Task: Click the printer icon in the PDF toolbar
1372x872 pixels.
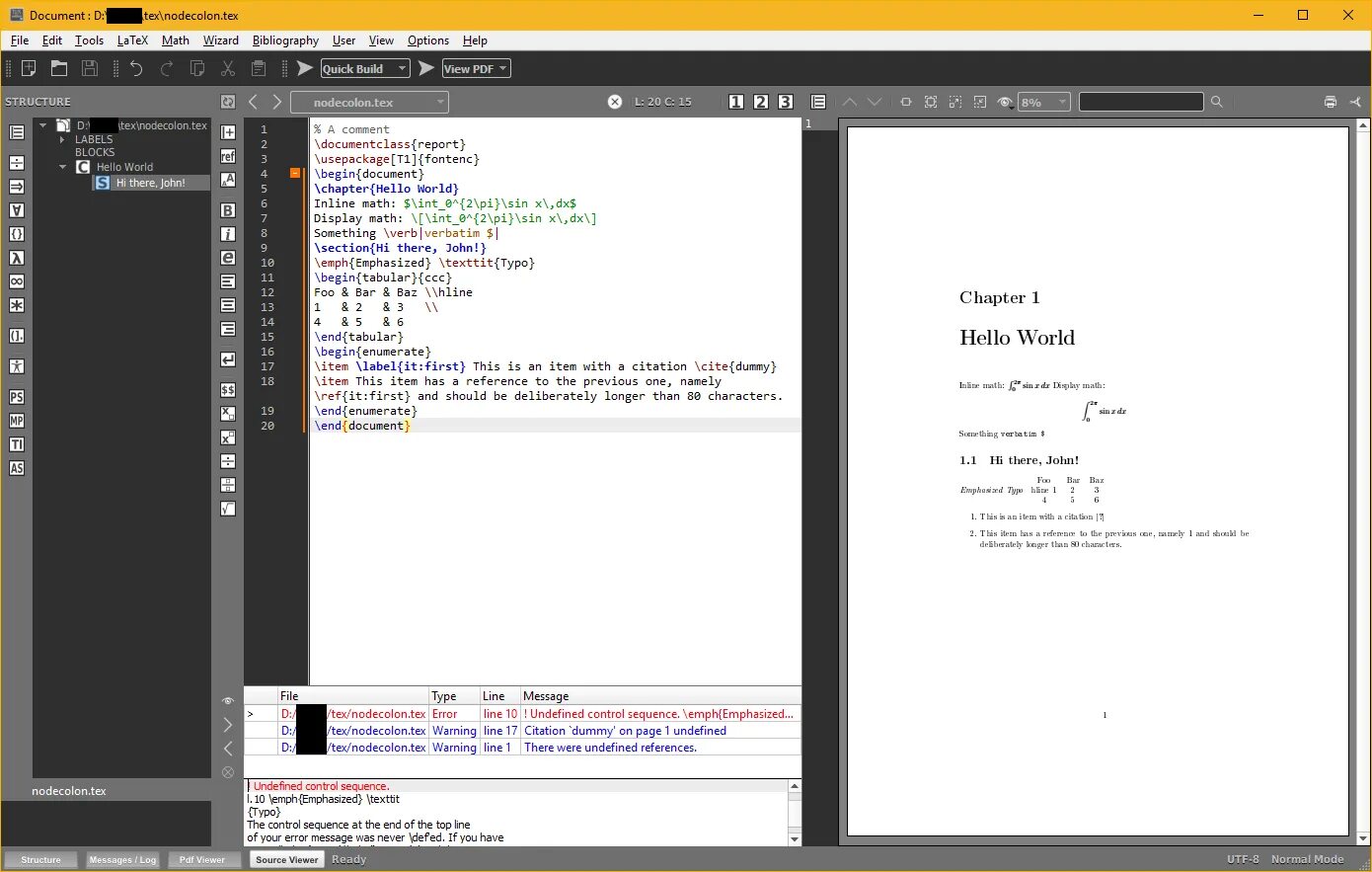Action: click(1330, 102)
